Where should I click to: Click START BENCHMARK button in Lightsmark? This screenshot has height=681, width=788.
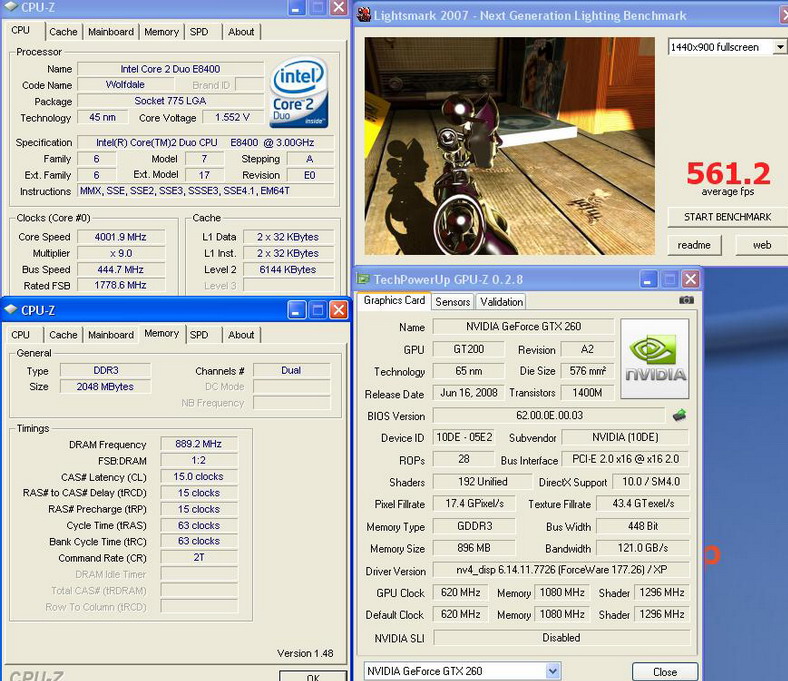pos(727,217)
